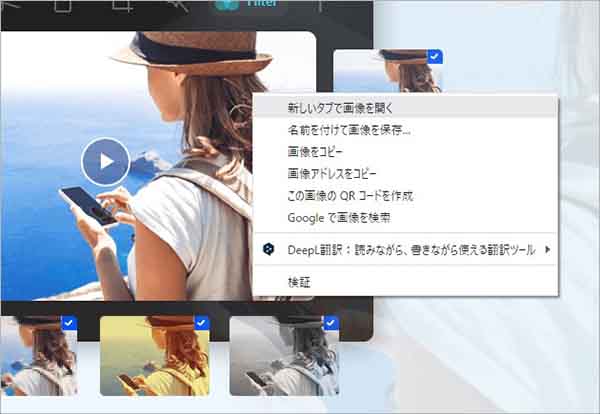Open the DeepL翻訳 extension menu entry
Image resolution: width=600 pixels, height=414 pixels.
click(x=405, y=250)
